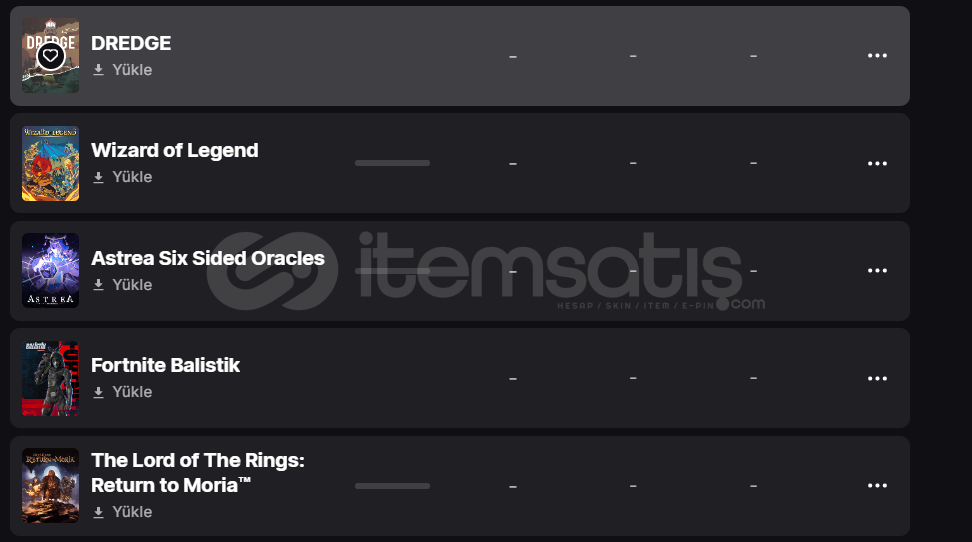Toggle the favorite heart on DREDGE cover

click(x=51, y=57)
